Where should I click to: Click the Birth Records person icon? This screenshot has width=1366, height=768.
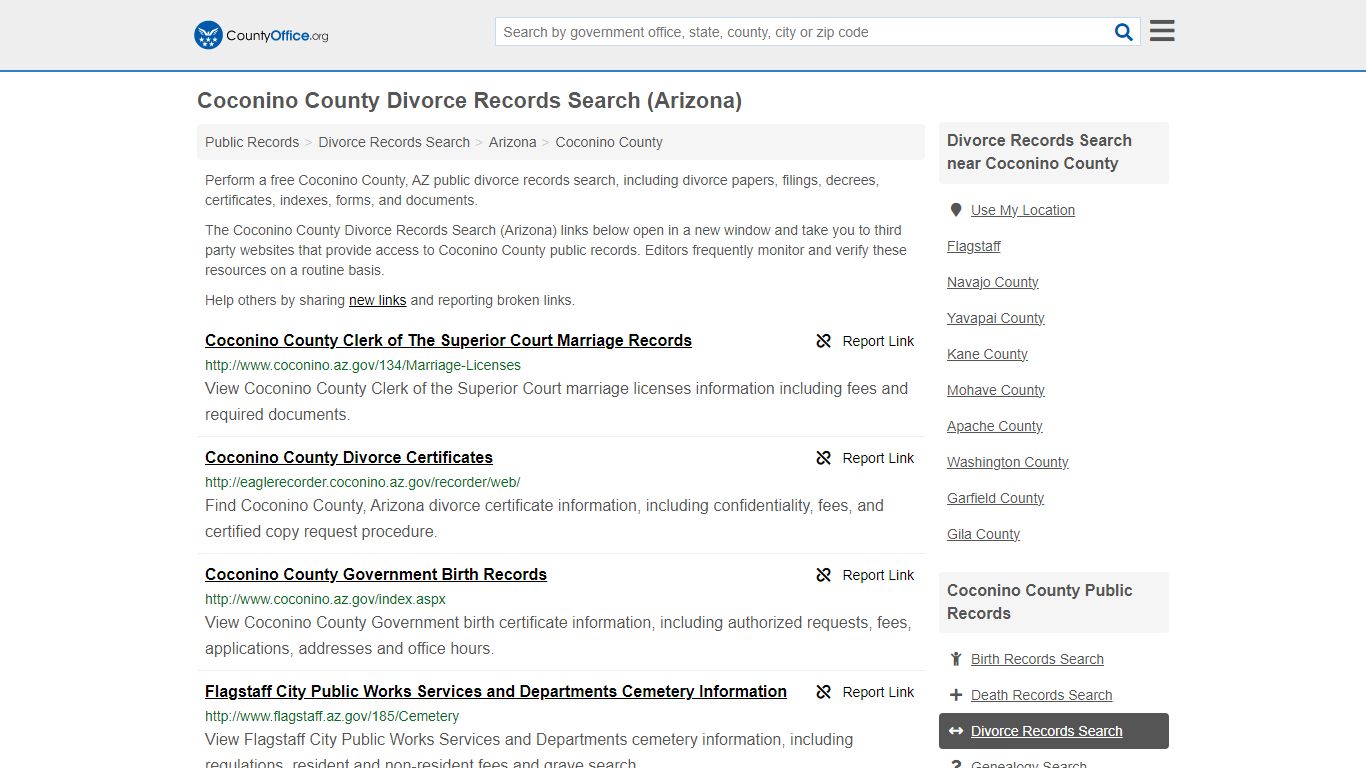click(956, 659)
